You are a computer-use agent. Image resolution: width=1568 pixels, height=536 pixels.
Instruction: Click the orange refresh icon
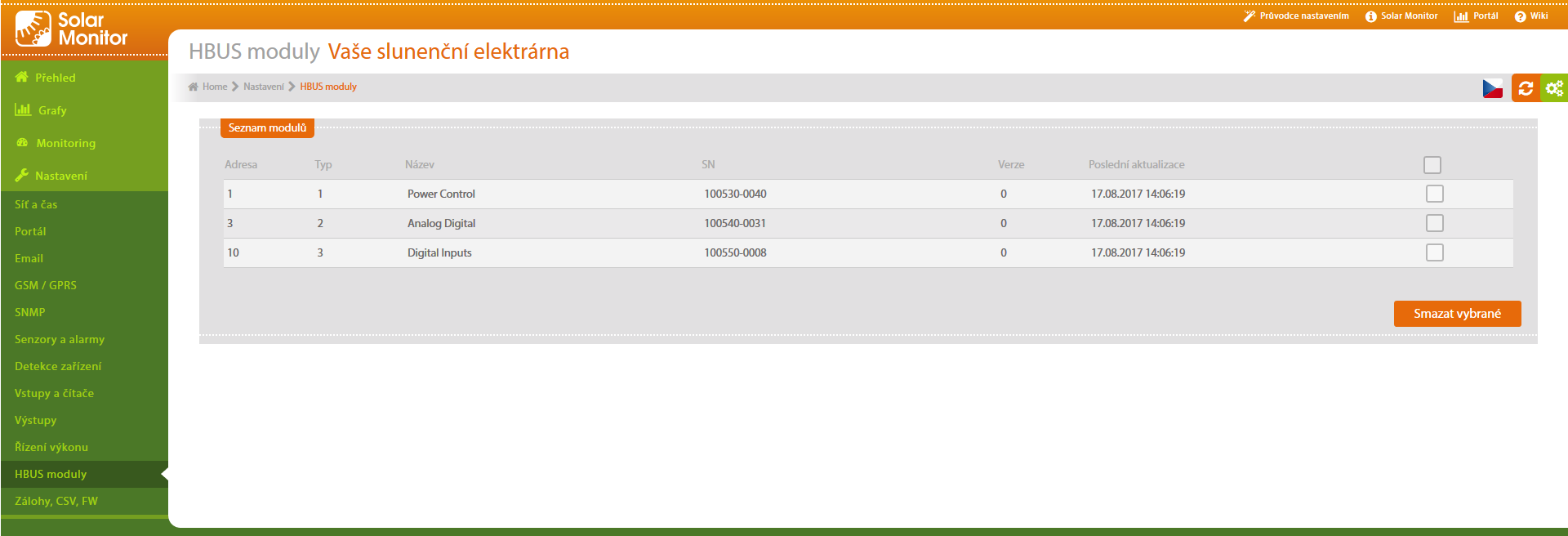(1526, 88)
